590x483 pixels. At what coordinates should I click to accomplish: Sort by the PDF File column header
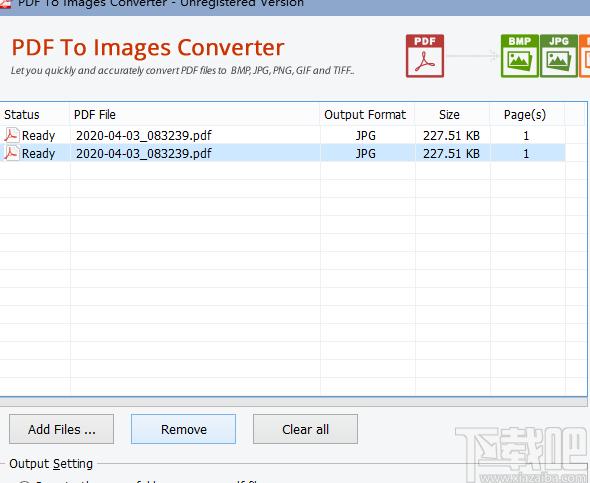click(195, 114)
